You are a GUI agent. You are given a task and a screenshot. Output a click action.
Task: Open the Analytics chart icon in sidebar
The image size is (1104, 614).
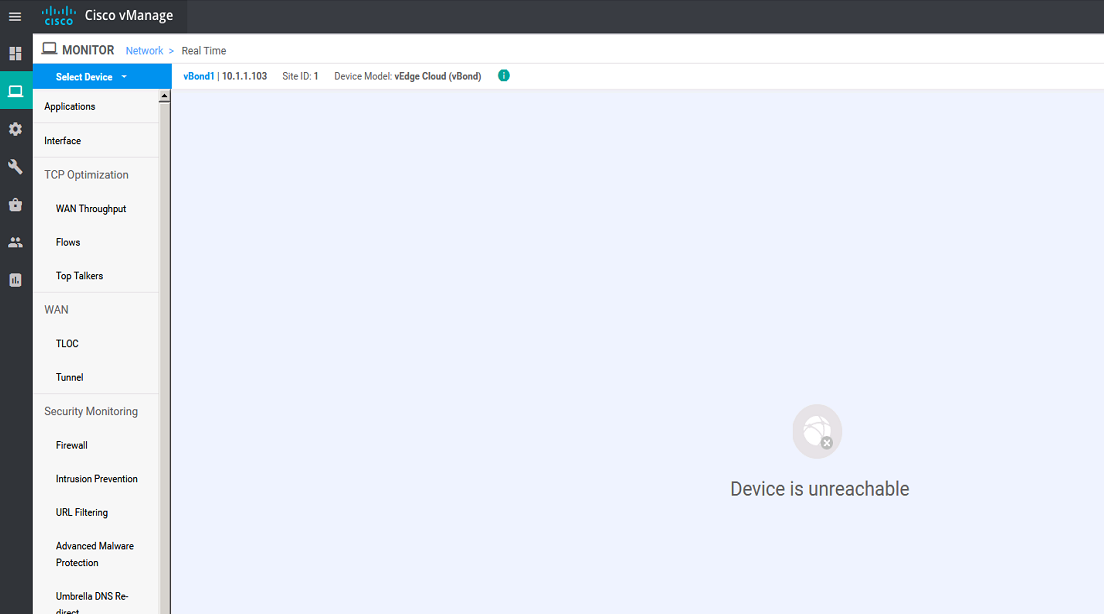(x=15, y=280)
